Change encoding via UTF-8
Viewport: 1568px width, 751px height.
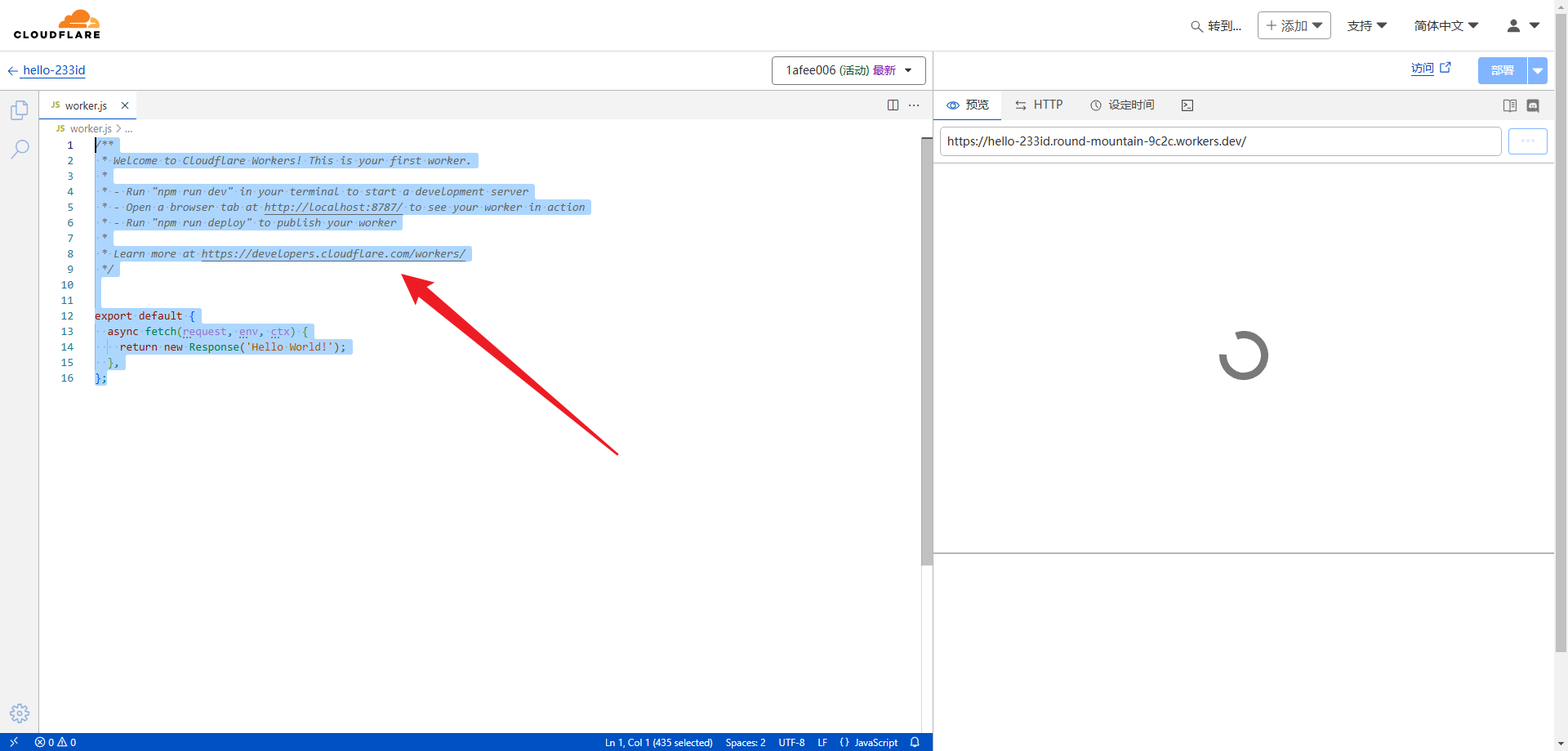791,742
